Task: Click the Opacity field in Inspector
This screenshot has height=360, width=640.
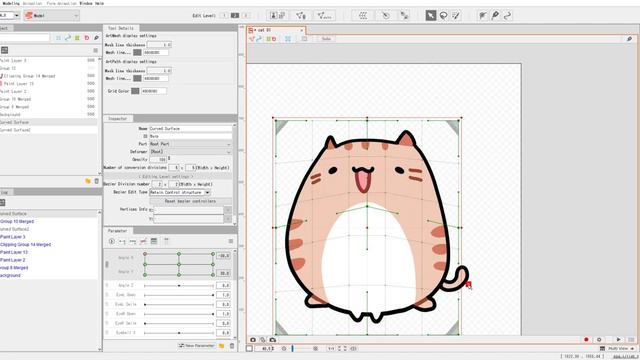Action: pyautogui.click(x=158, y=160)
